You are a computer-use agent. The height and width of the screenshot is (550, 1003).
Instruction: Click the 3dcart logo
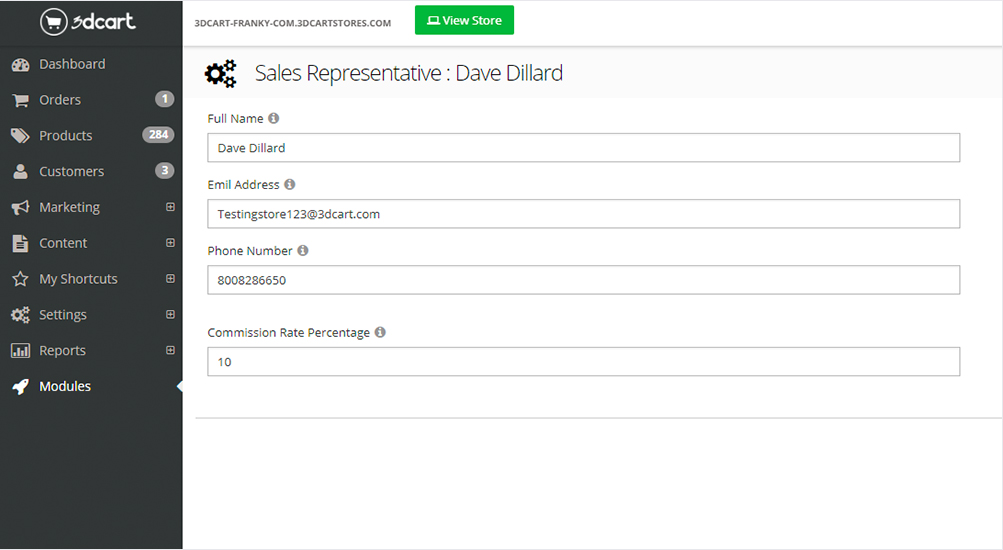point(88,21)
